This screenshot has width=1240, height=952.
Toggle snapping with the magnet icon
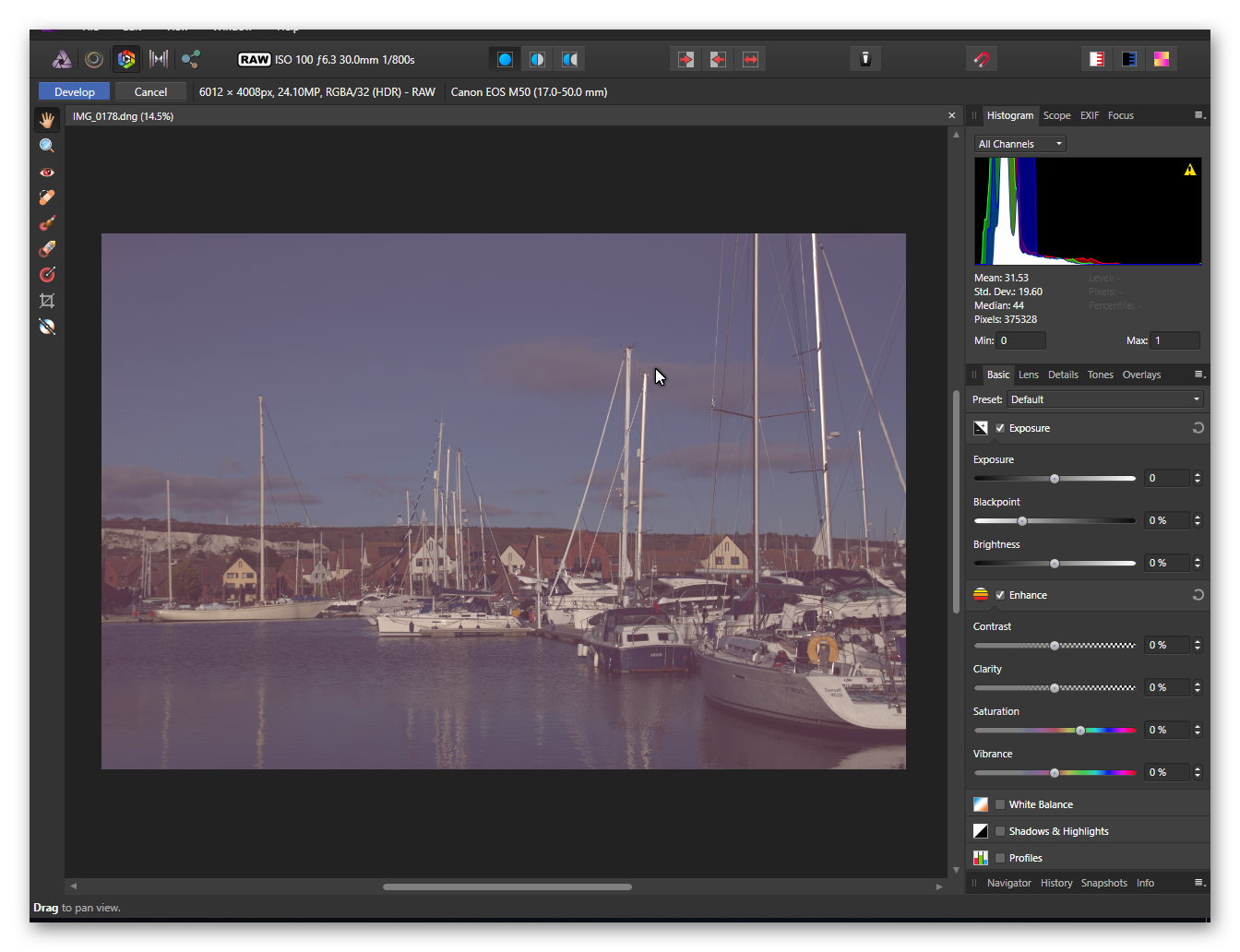tap(982, 60)
